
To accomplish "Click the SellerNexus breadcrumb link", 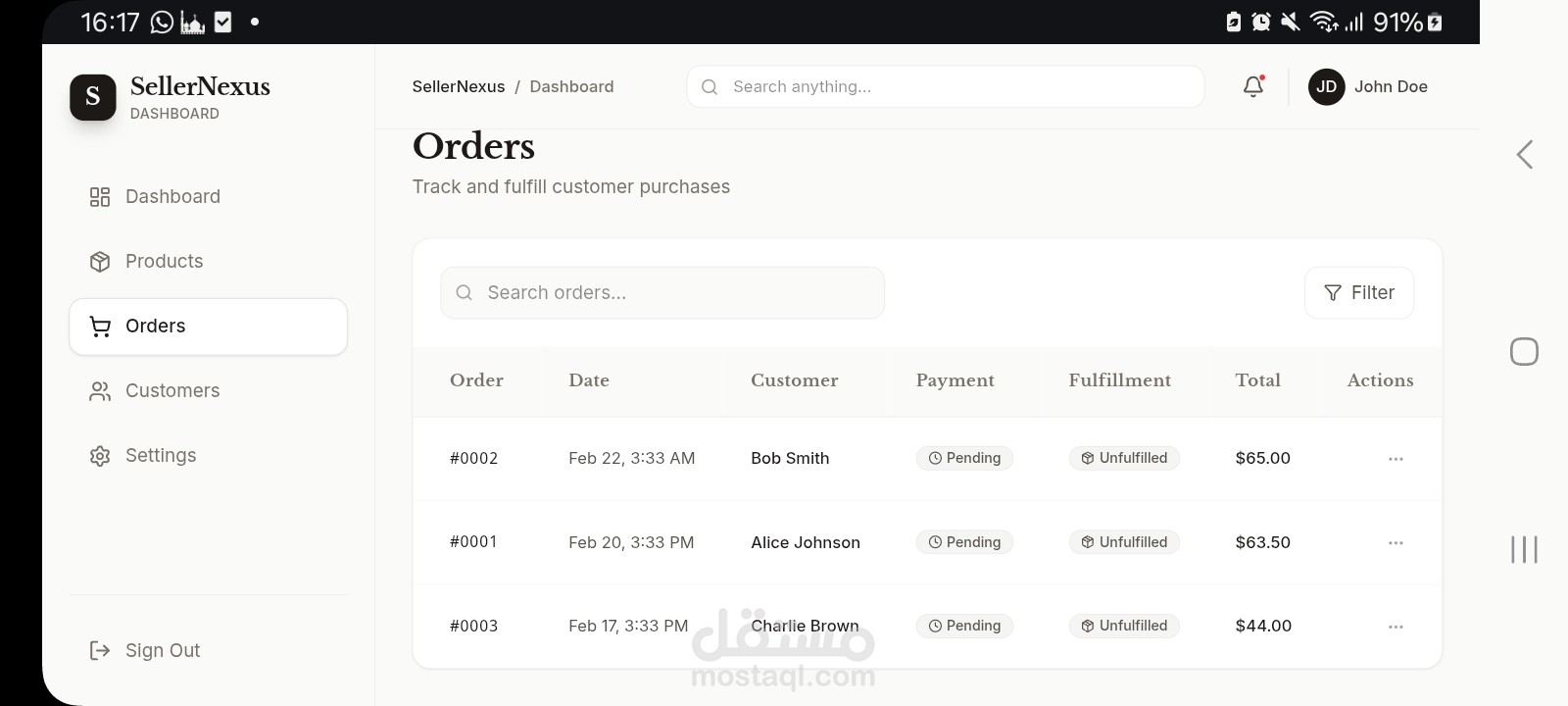I will pyautogui.click(x=458, y=86).
